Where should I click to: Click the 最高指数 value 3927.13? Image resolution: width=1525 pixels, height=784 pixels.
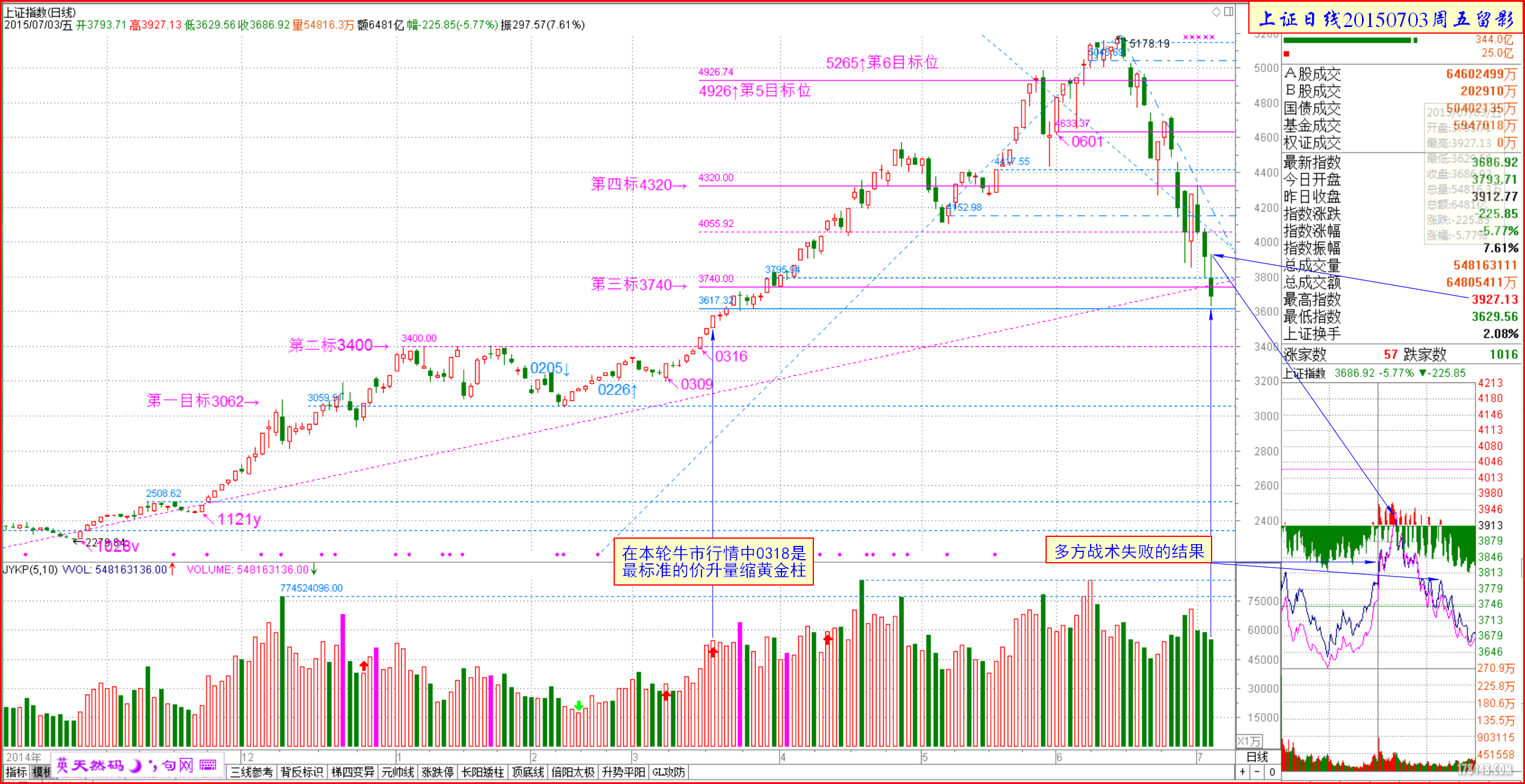point(1494,299)
